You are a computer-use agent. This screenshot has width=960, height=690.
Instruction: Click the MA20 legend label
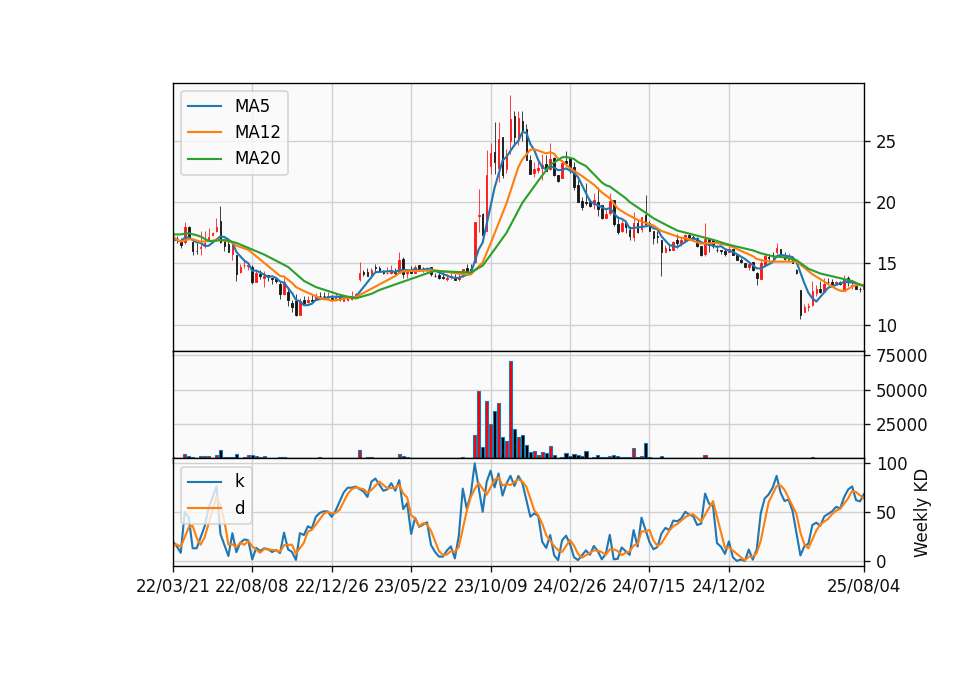(x=257, y=158)
